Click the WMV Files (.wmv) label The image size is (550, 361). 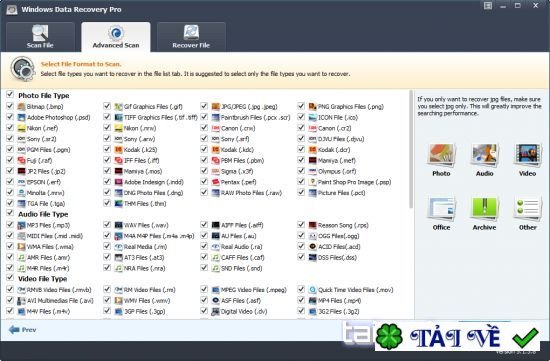click(147, 301)
